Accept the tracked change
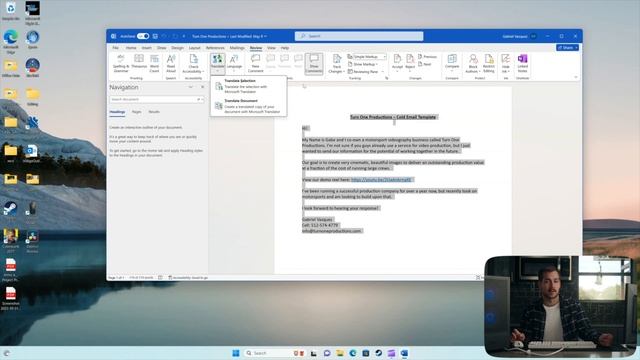The height and width of the screenshot is (360, 640). point(397,64)
